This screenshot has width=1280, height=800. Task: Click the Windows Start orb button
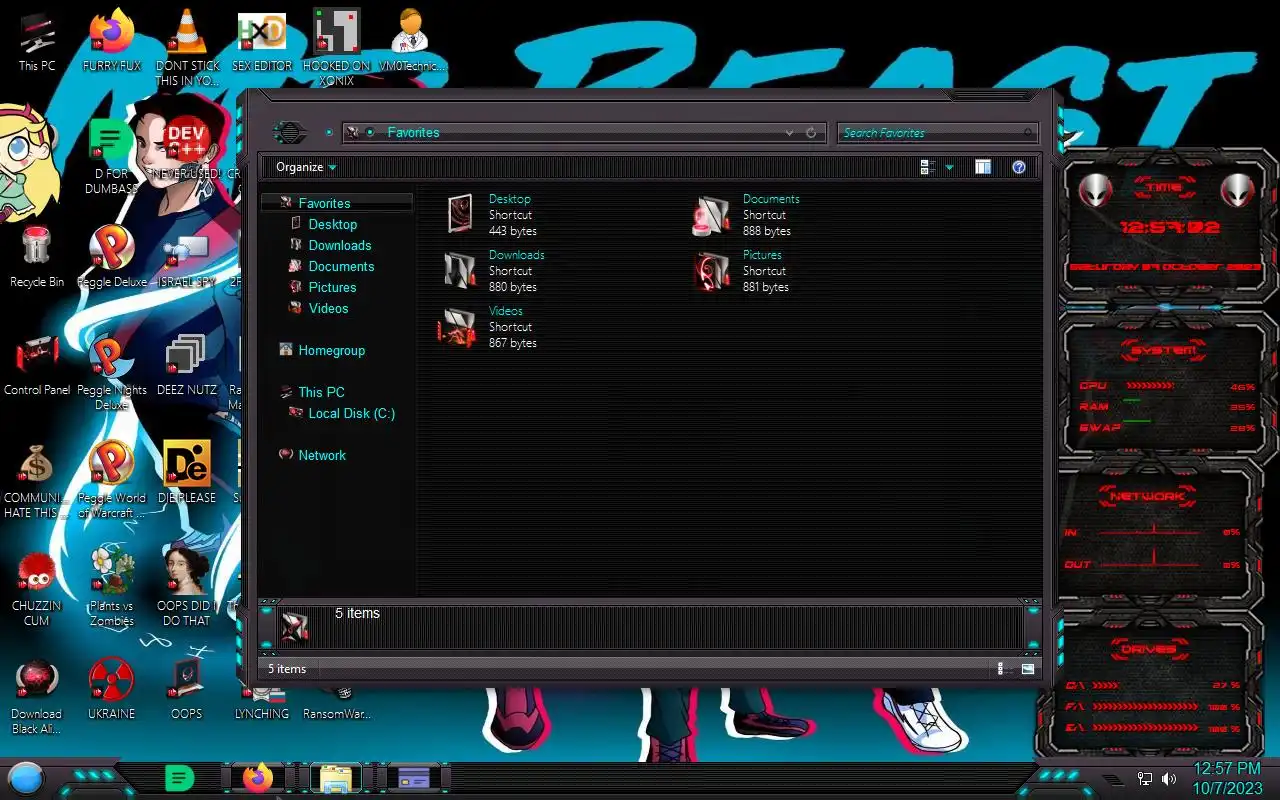tap(27, 777)
